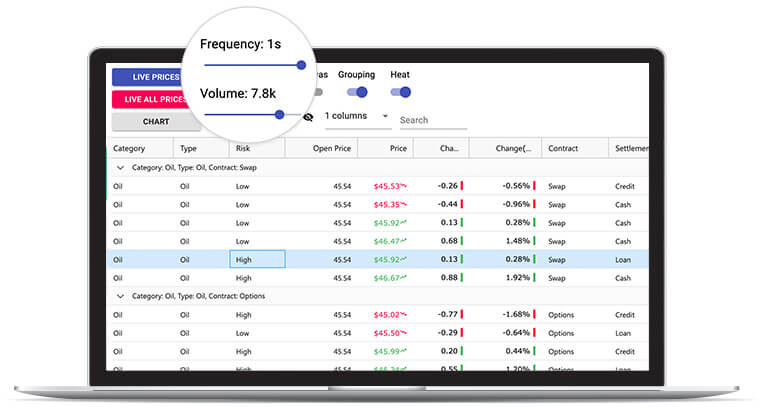Image resolution: width=768 pixels, height=407 pixels.
Task: Toggle the Heat switch
Action: coord(401,92)
